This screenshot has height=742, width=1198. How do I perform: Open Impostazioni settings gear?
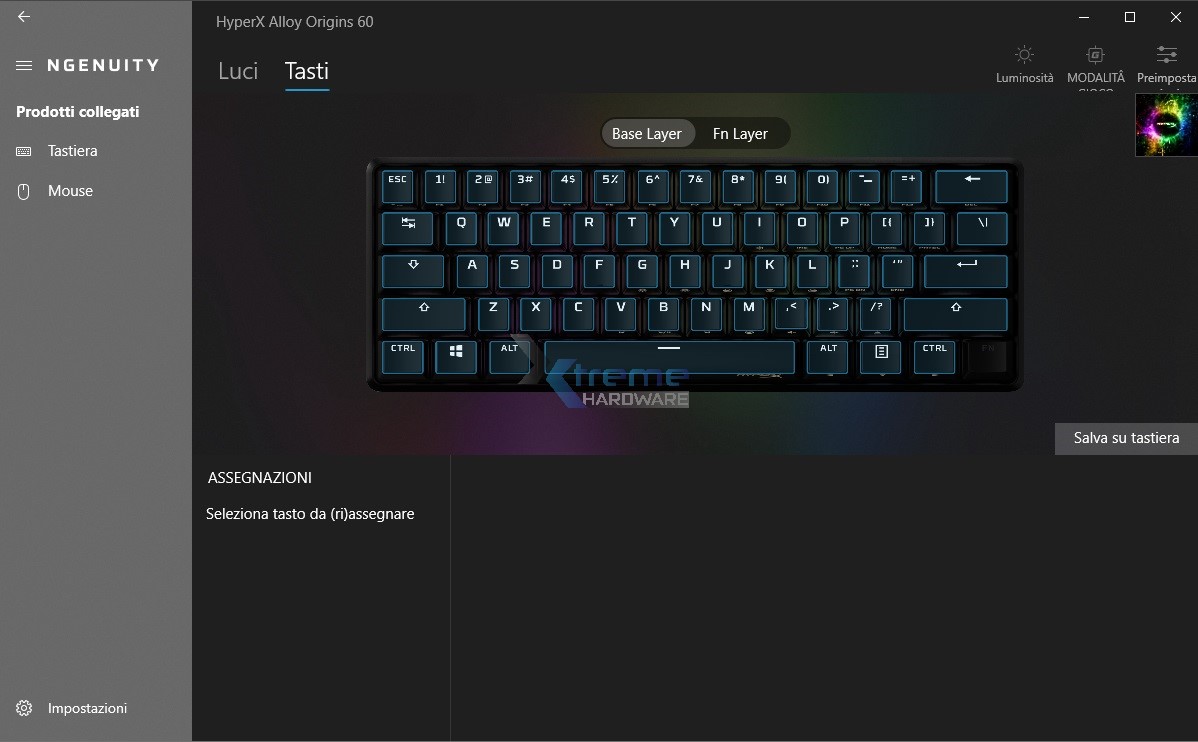[24, 708]
